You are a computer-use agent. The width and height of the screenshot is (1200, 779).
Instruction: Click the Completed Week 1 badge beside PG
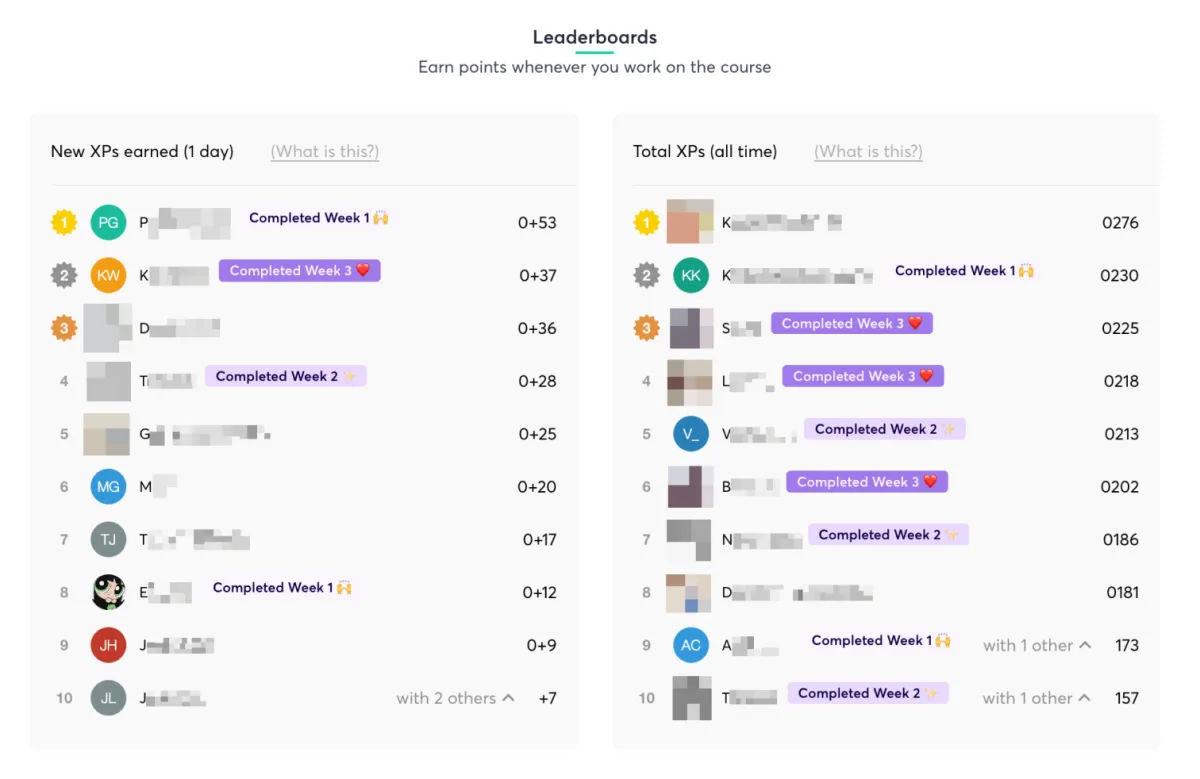(319, 217)
